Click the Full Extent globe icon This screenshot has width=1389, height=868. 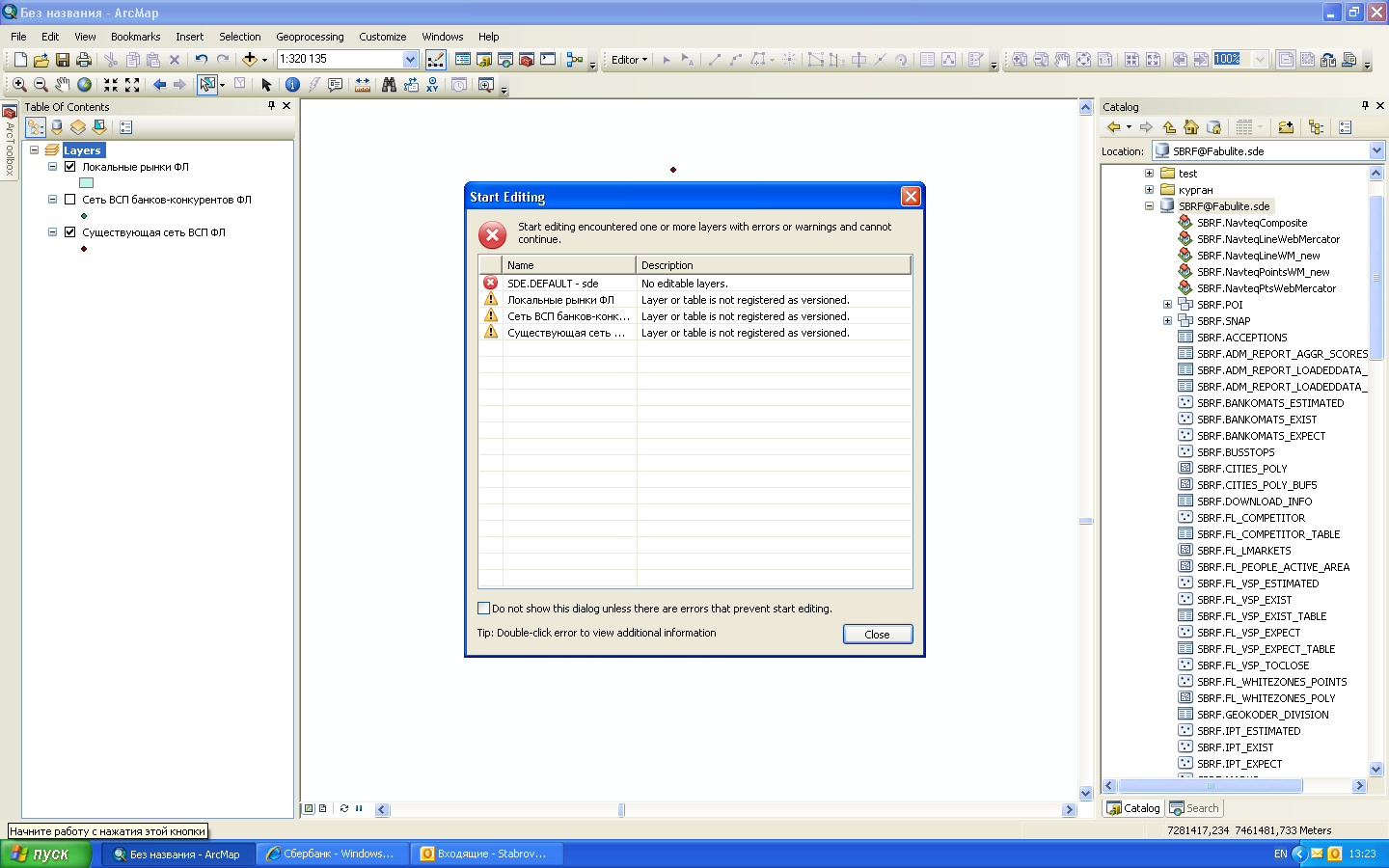(x=85, y=85)
